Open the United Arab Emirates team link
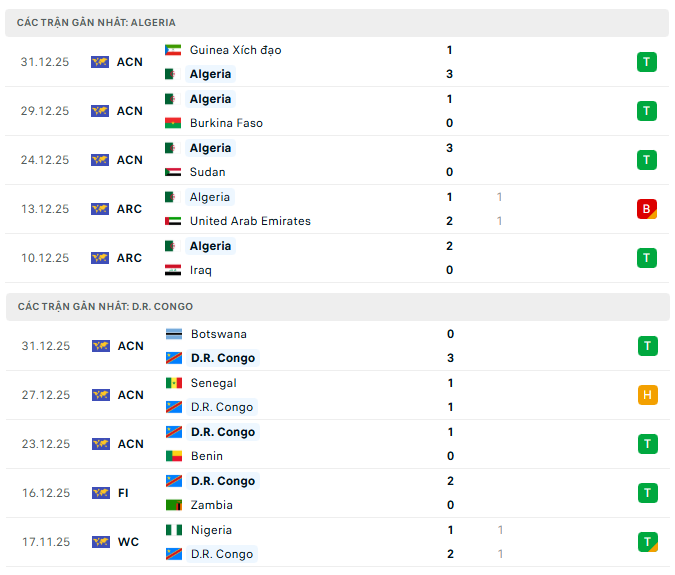Screen dimensions: 675x575 click(250, 221)
